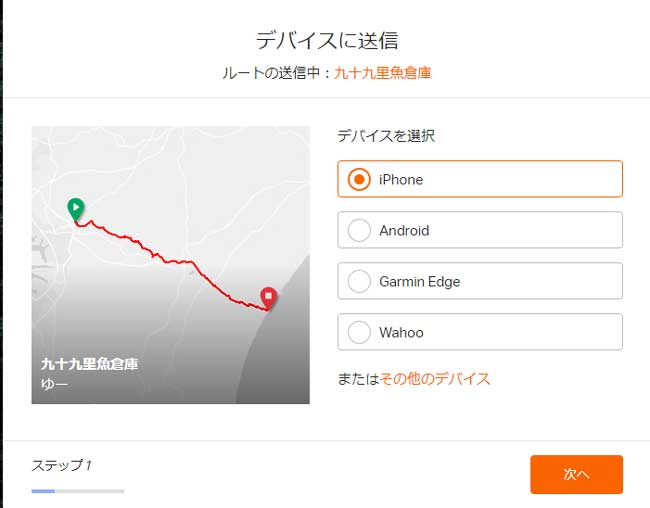Click the step progress bar
Image resolution: width=650 pixels, height=508 pixels.
[x=78, y=491]
